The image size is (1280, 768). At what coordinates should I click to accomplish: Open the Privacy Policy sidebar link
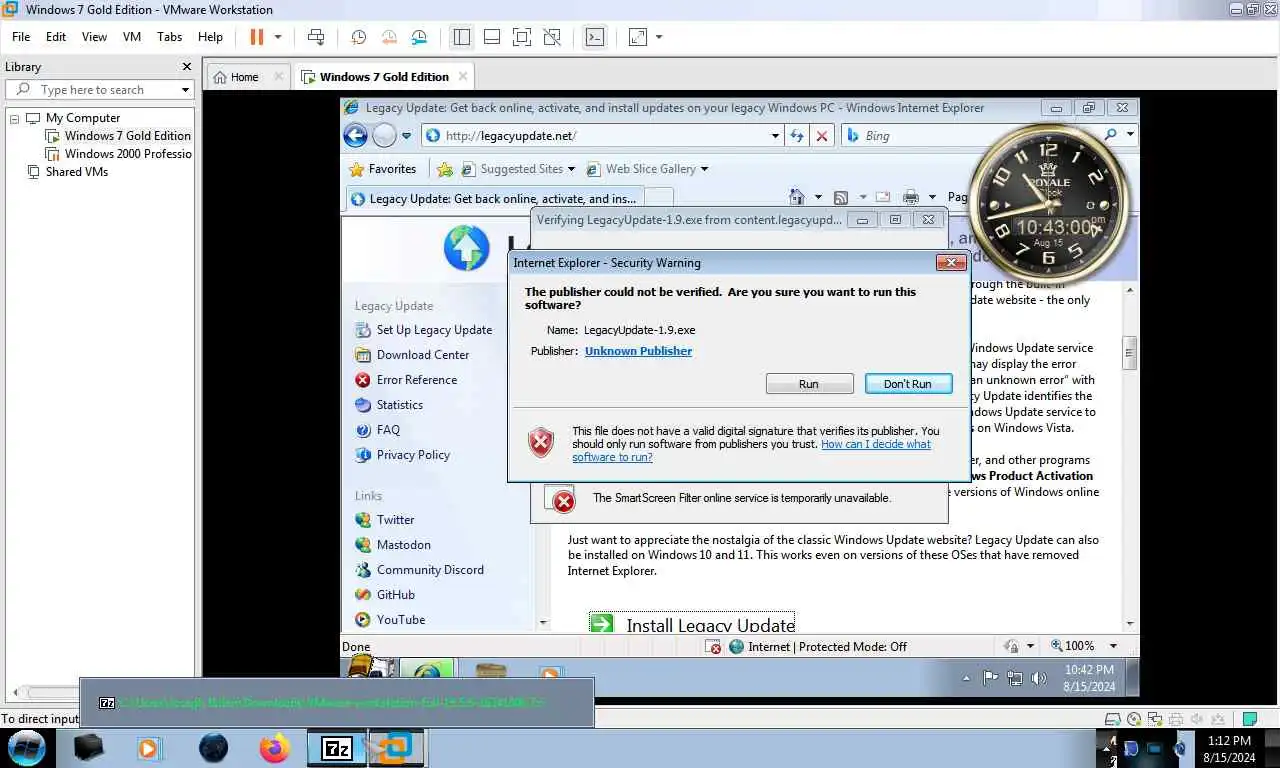pyautogui.click(x=413, y=455)
